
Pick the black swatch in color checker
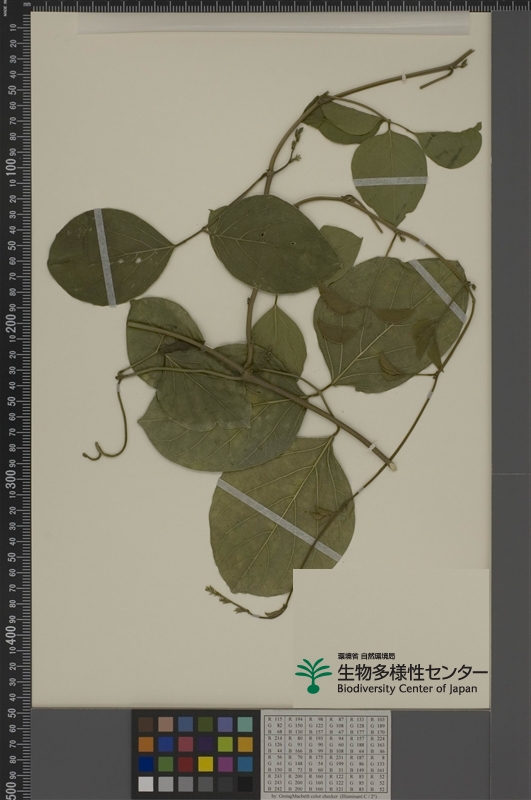point(245,784)
